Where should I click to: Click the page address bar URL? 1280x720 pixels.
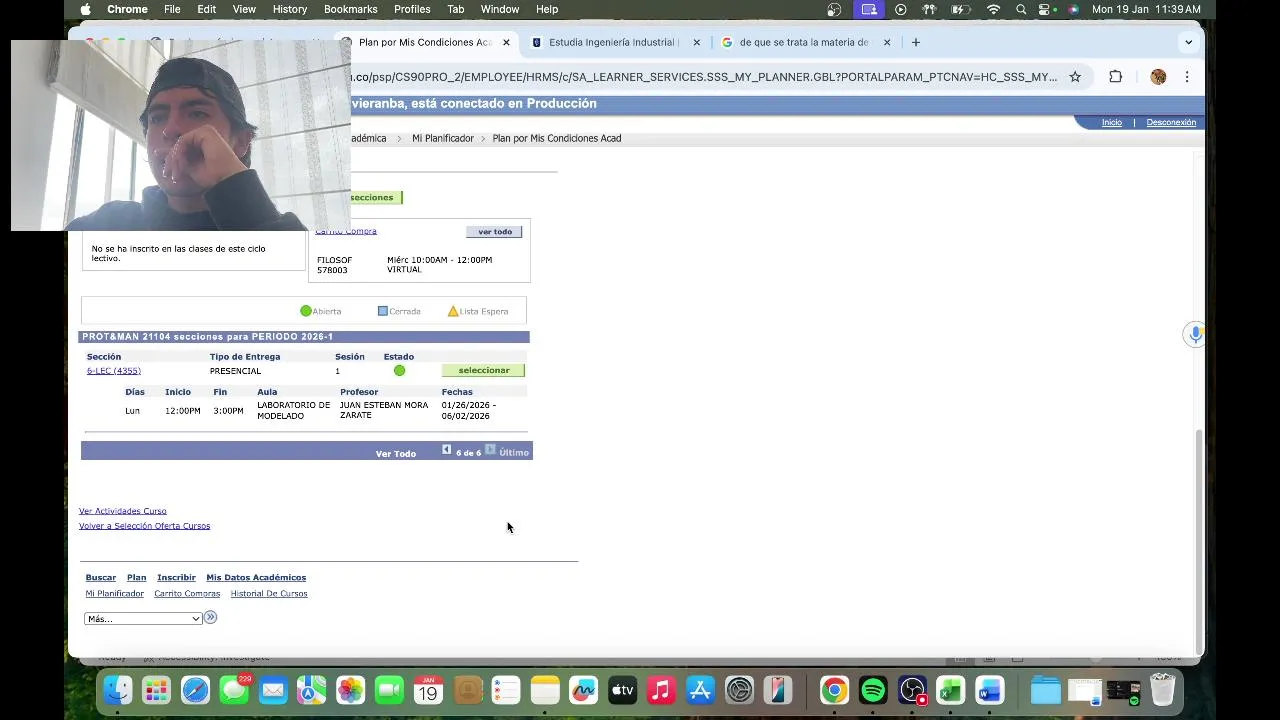point(703,77)
